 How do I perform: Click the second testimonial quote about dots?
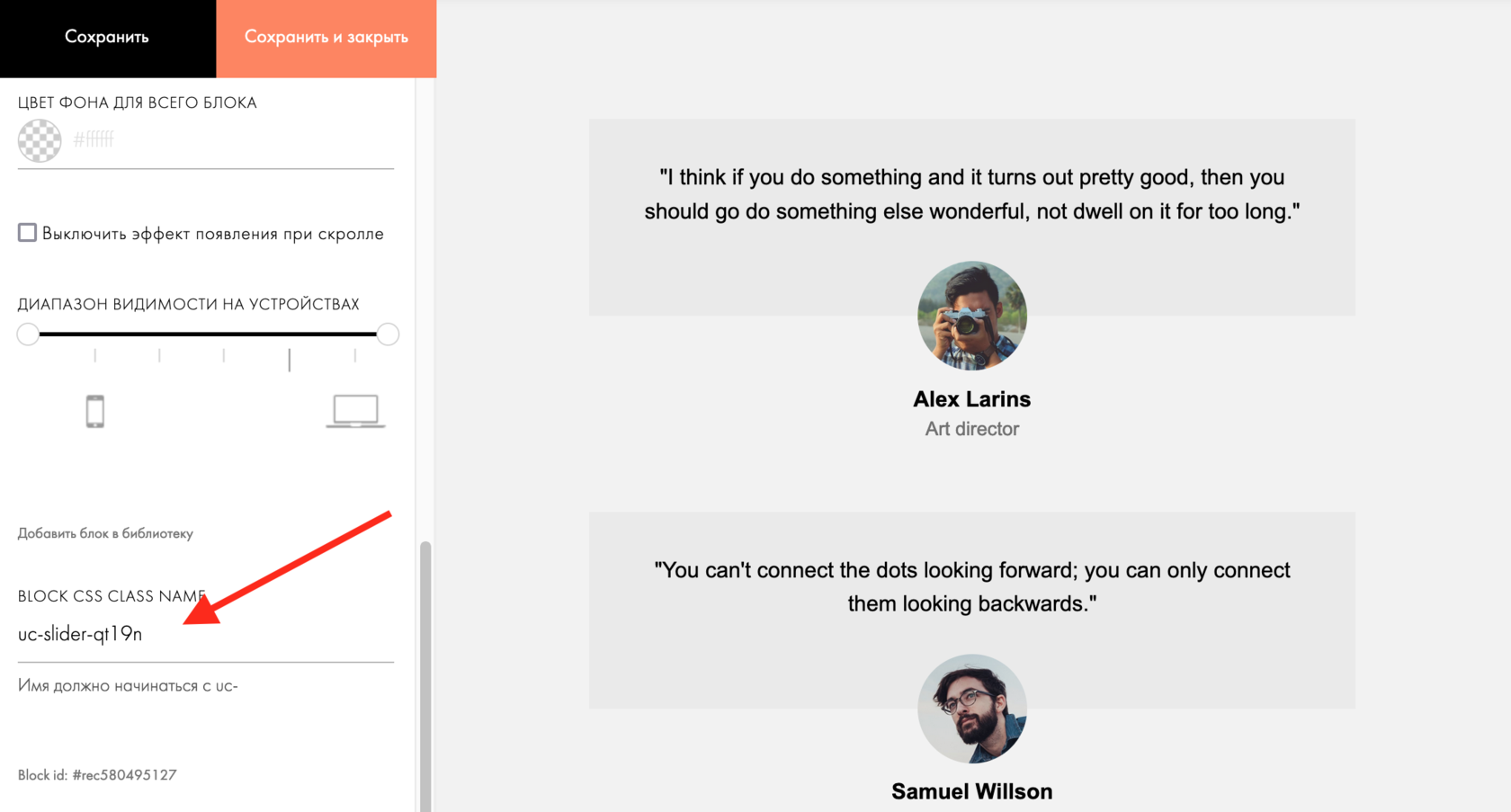pos(971,586)
